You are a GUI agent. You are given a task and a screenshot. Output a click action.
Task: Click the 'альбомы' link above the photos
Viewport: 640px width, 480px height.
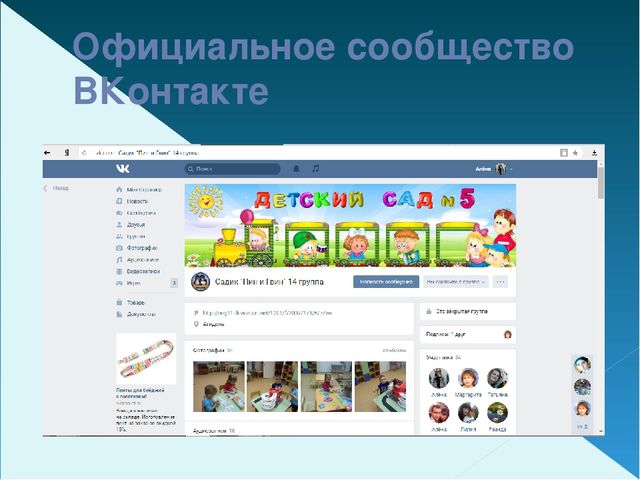click(x=394, y=350)
